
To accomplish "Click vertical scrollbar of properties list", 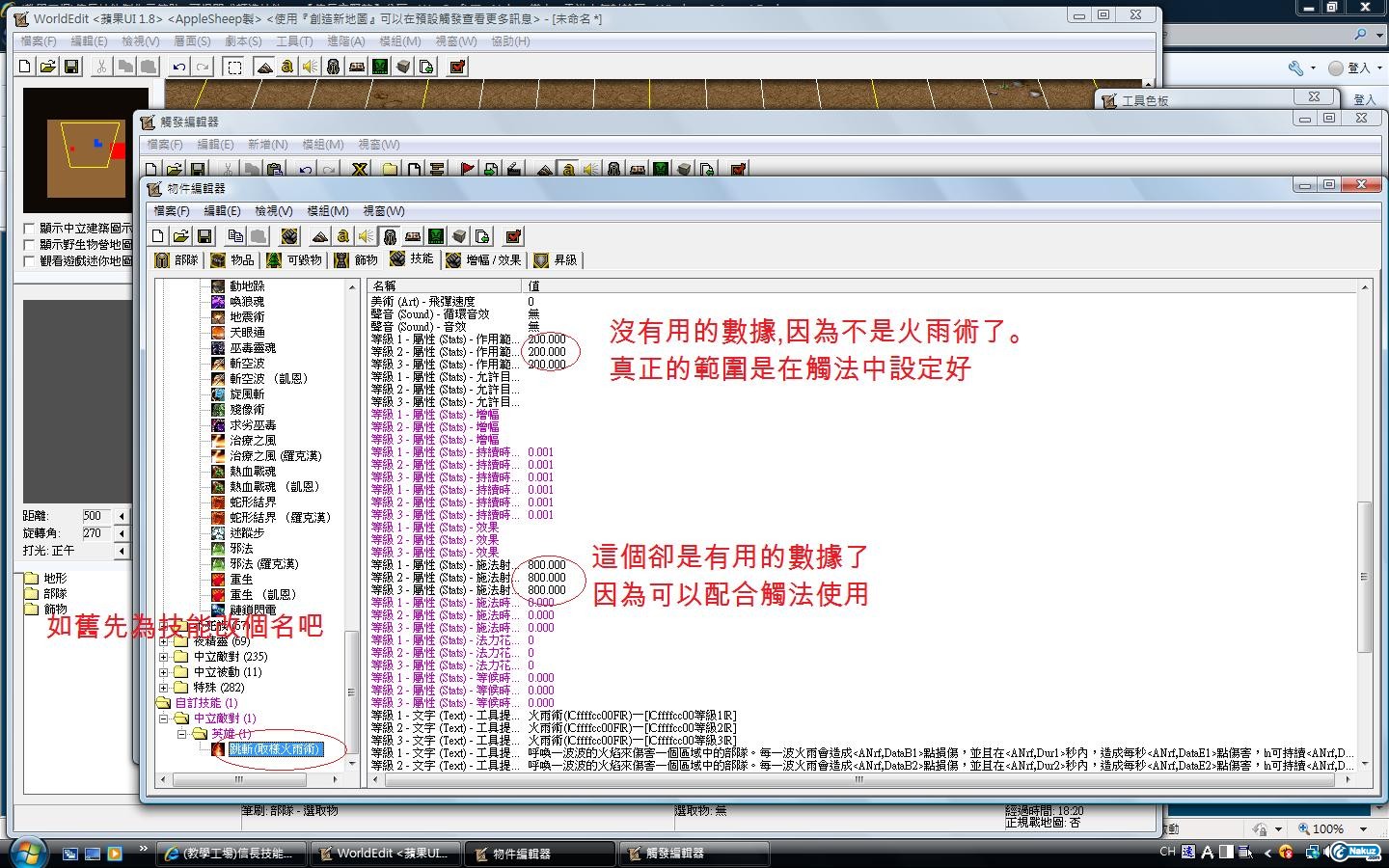I will coord(1364,525).
